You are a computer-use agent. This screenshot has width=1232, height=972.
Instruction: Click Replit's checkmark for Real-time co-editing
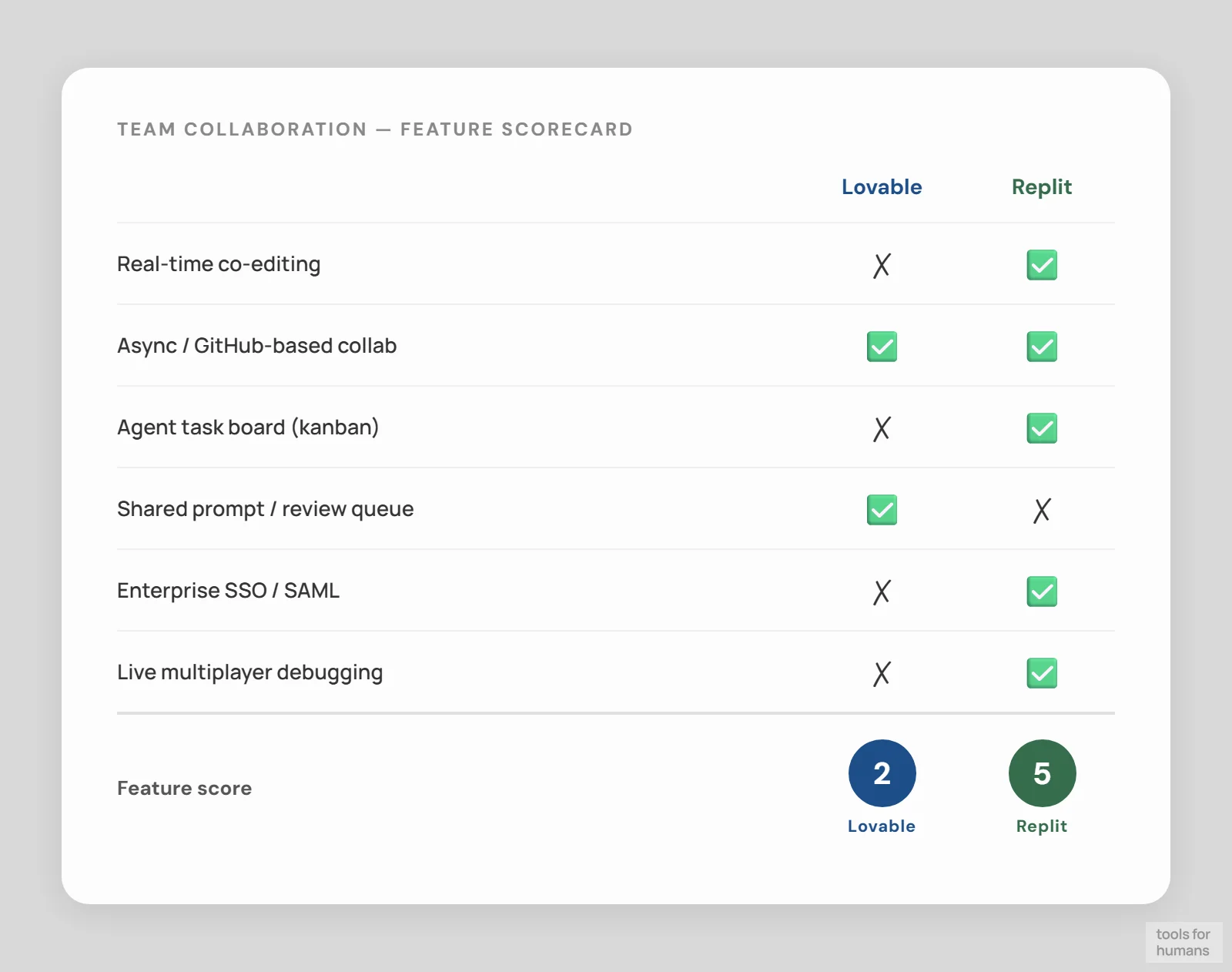click(x=1042, y=265)
